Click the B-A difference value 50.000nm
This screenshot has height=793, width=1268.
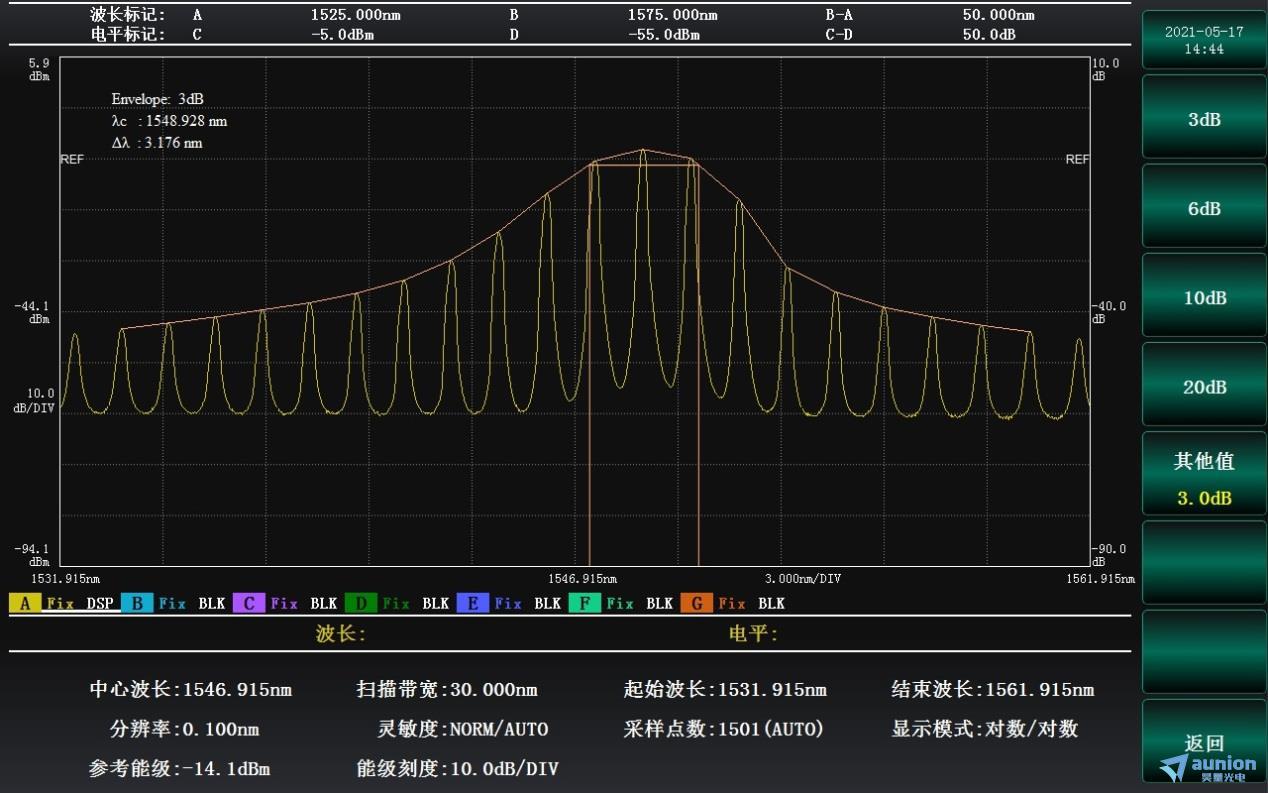pyautogui.click(x=998, y=15)
